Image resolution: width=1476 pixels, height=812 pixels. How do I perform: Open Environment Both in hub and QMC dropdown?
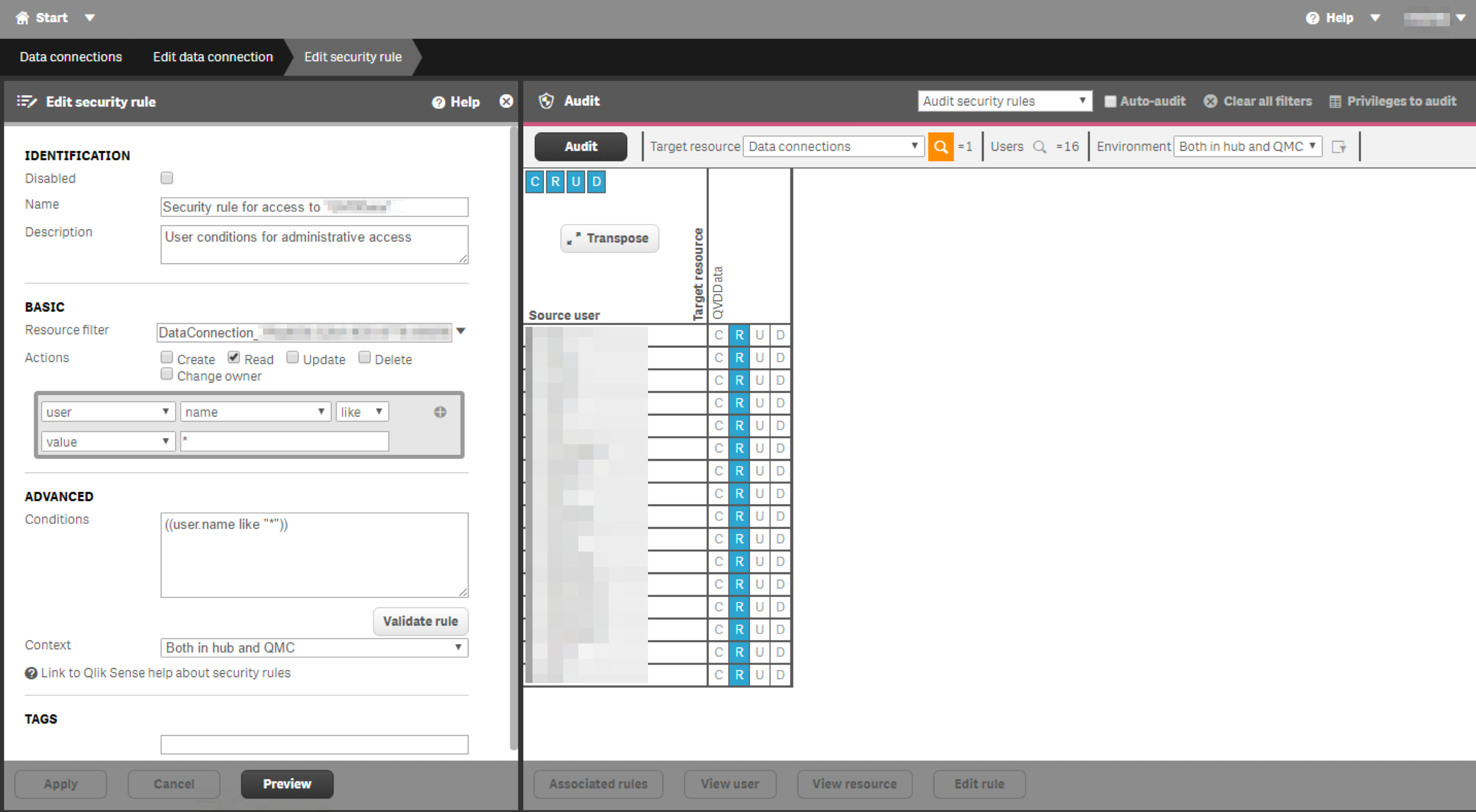[1247, 146]
